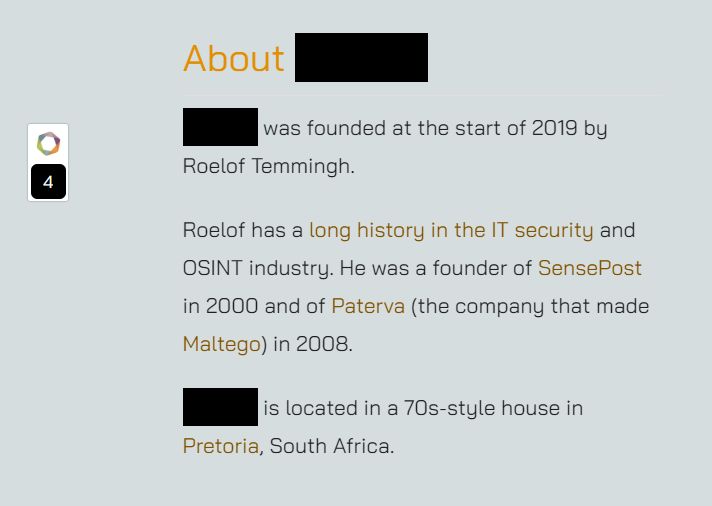Open the long history in IT security link

pyautogui.click(x=451, y=230)
